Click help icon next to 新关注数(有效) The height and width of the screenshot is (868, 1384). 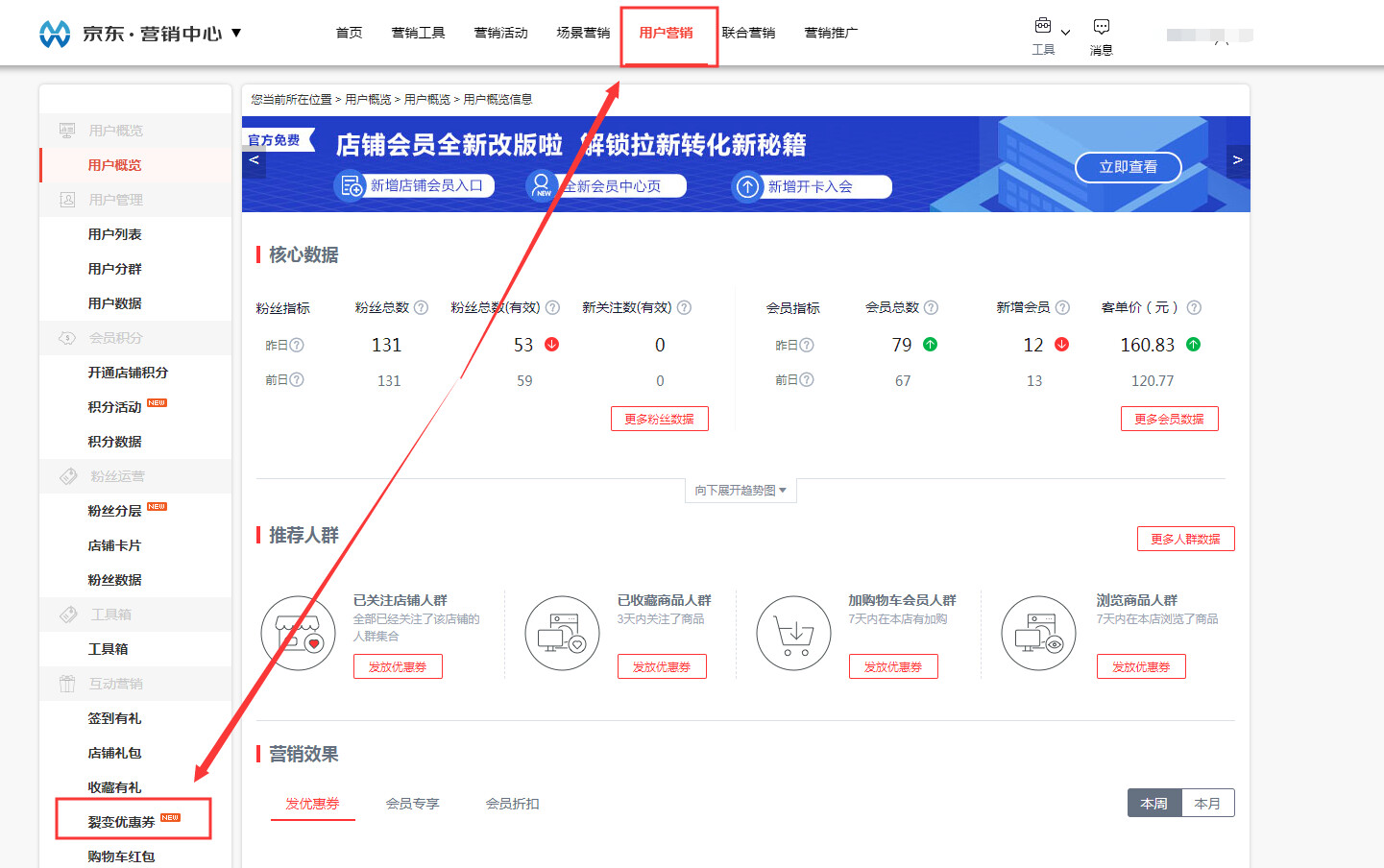tap(684, 307)
